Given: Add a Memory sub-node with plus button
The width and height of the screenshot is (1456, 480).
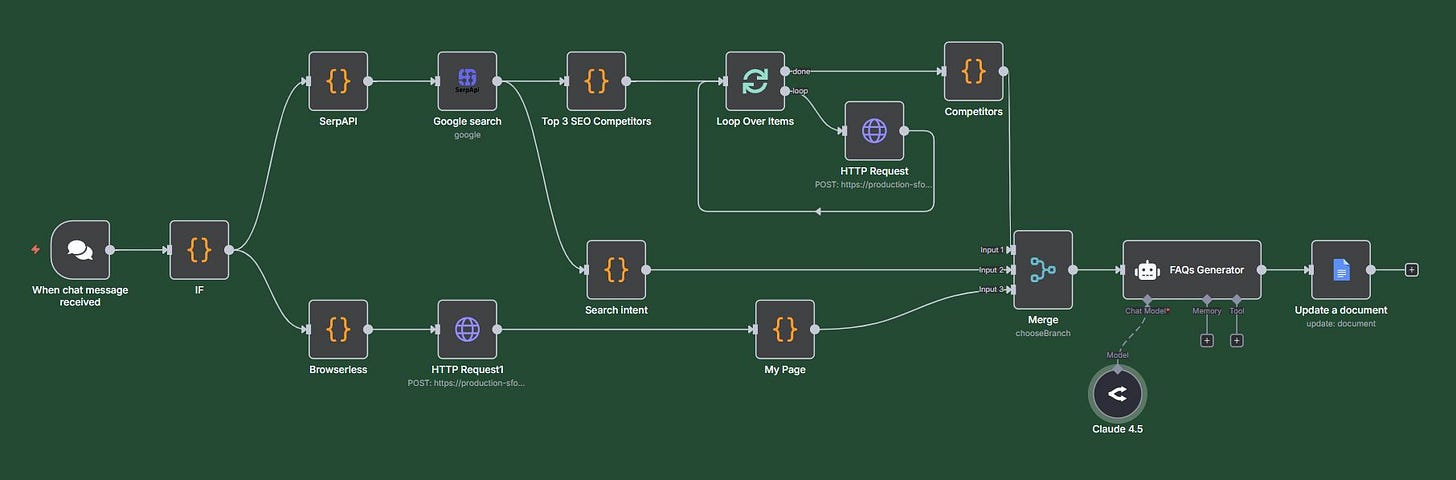Looking at the screenshot, I should pyautogui.click(x=1207, y=341).
